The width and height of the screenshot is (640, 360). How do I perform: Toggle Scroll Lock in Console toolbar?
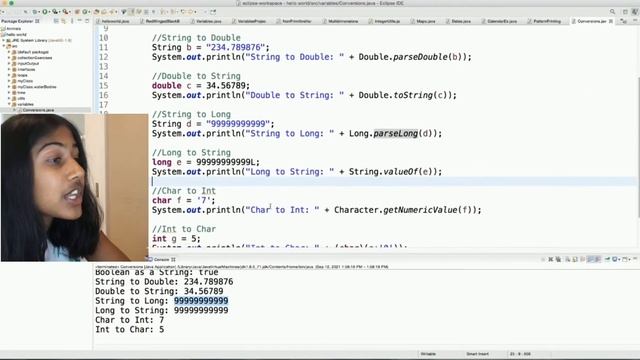[x=575, y=259]
